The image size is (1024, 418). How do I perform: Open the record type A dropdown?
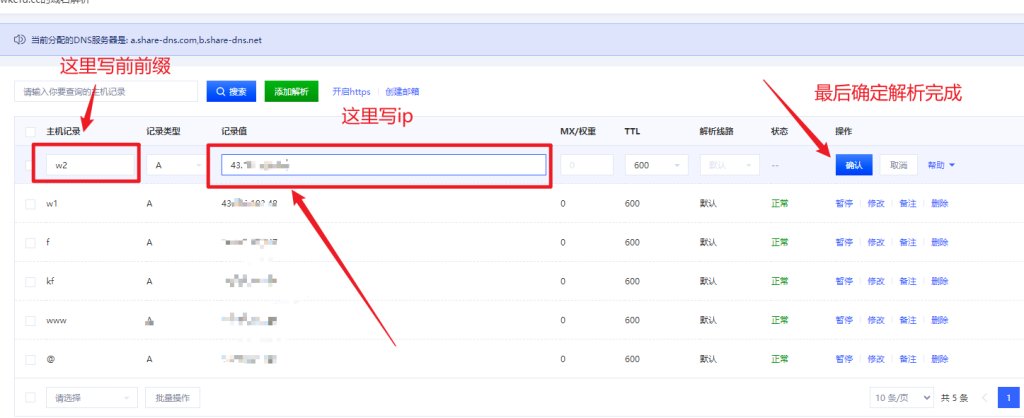(173, 165)
